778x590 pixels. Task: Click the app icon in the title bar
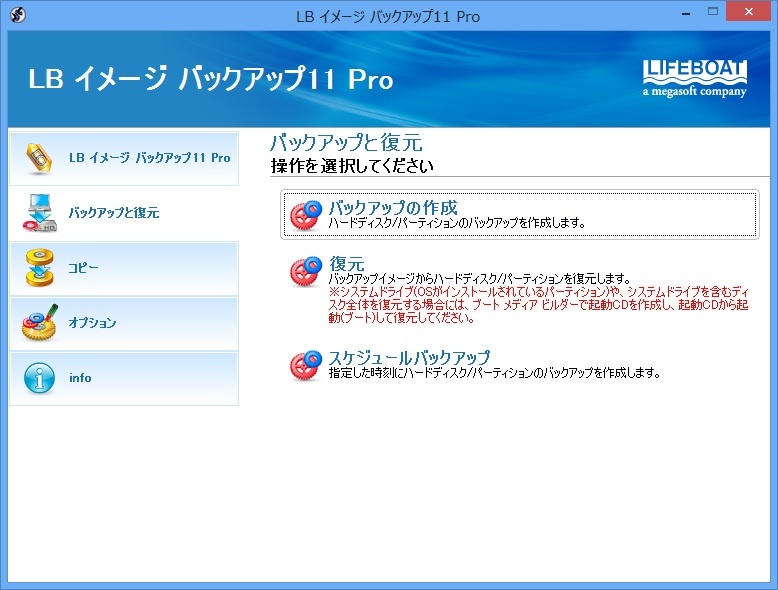tap(18, 15)
